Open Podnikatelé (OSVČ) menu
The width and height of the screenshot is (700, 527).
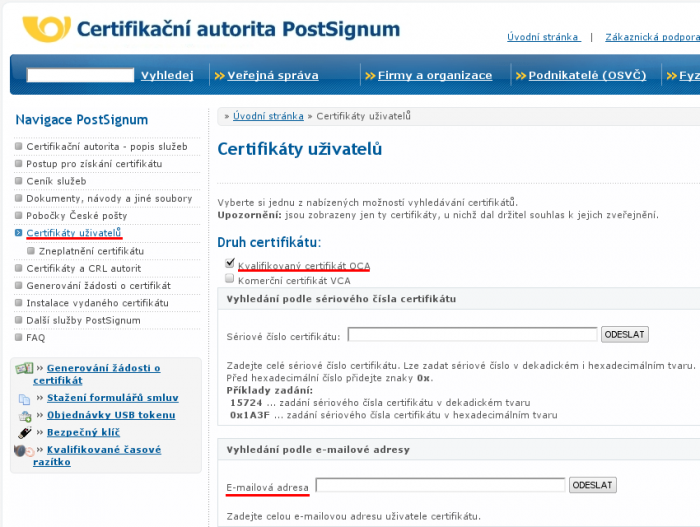pos(587,75)
